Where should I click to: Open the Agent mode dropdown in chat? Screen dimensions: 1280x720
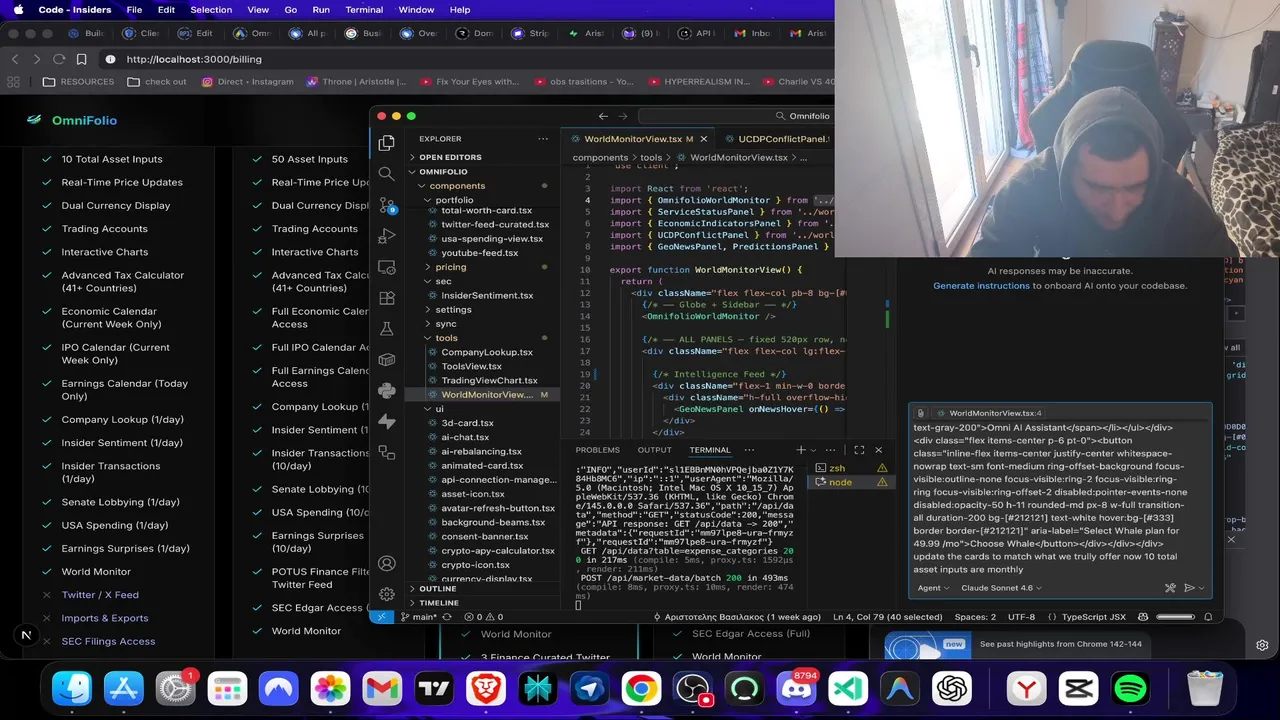point(932,588)
